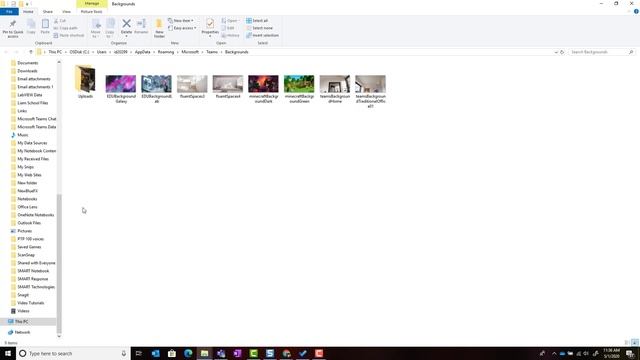Click the Paste icon in ribbon
This screenshot has width=640, height=360.
coord(45,27)
